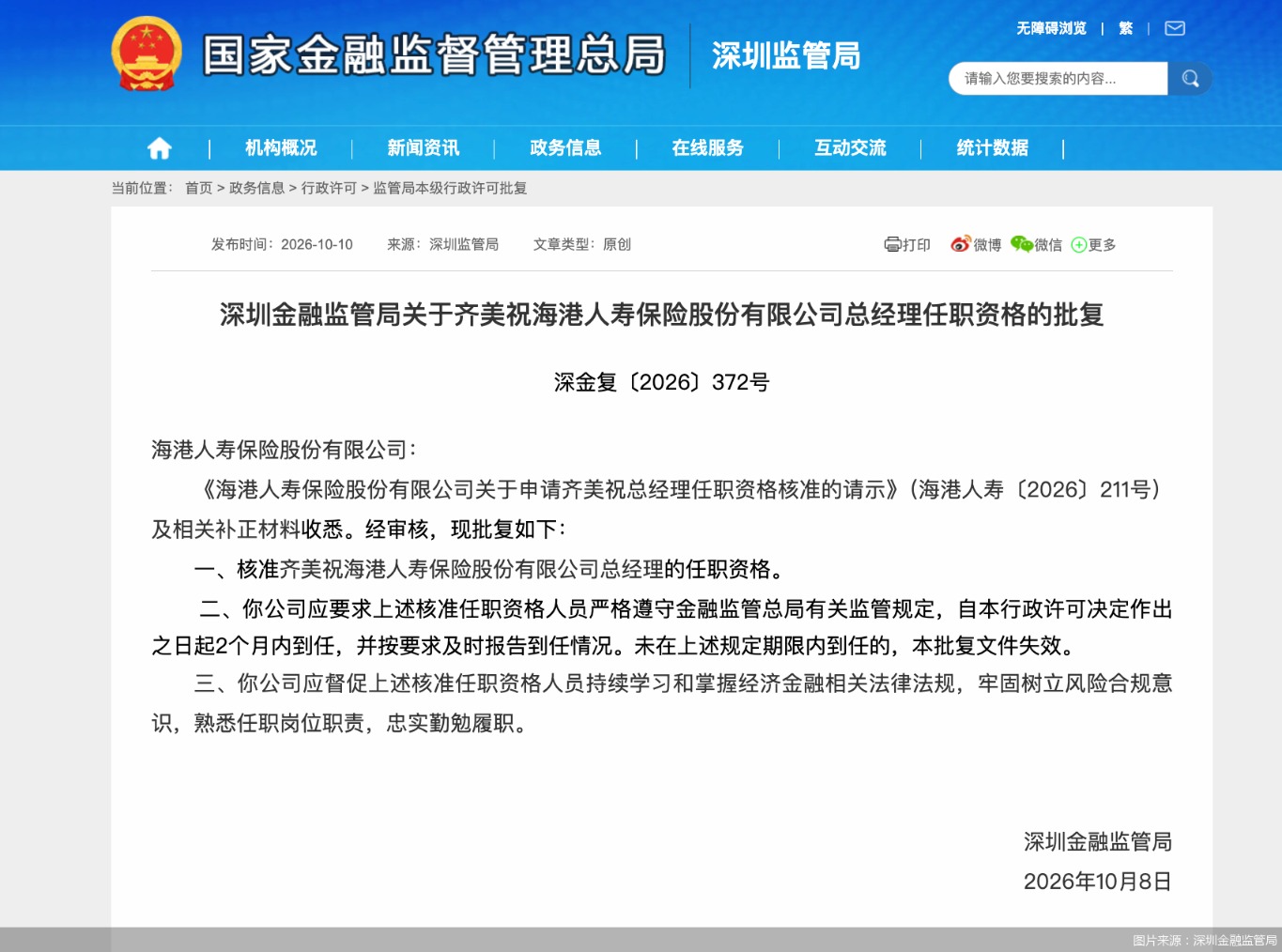
Task: Click the home icon in navigation bar
Action: (x=160, y=148)
